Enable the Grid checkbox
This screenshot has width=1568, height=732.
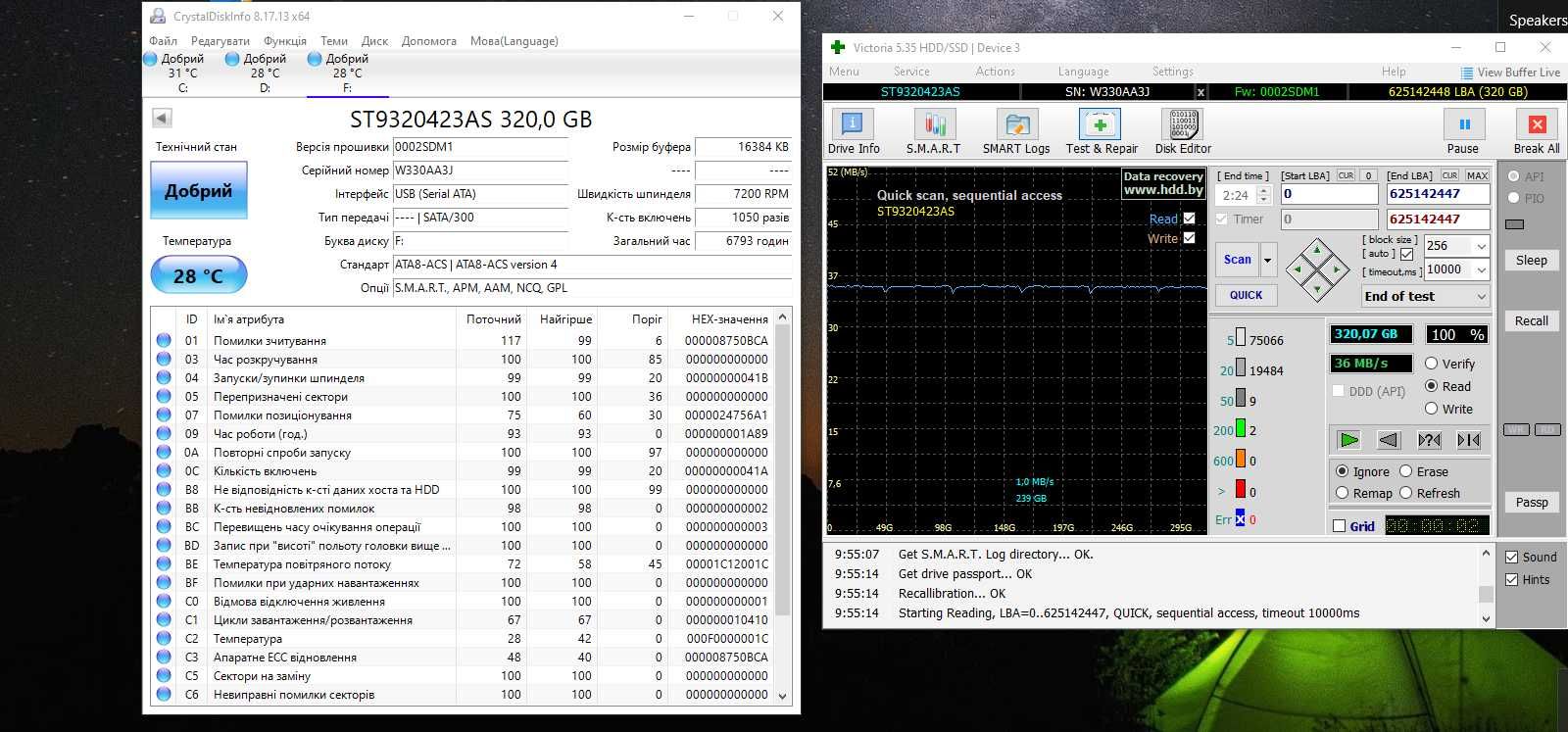click(1340, 526)
